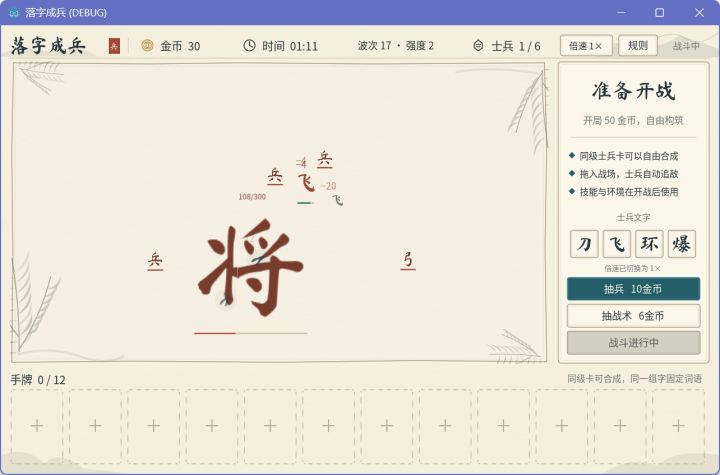Click the 弓 archer unit on battlefield
Image resolution: width=720 pixels, height=475 pixels.
pos(408,260)
